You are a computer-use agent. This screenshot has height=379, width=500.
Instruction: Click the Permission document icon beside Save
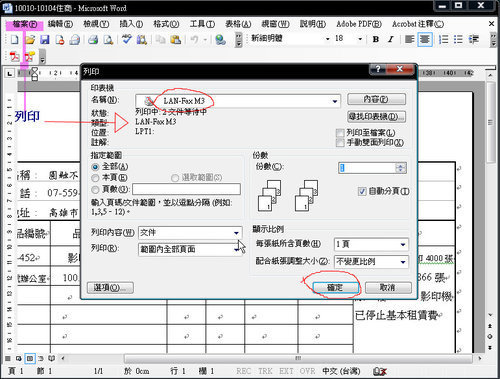coord(60,40)
